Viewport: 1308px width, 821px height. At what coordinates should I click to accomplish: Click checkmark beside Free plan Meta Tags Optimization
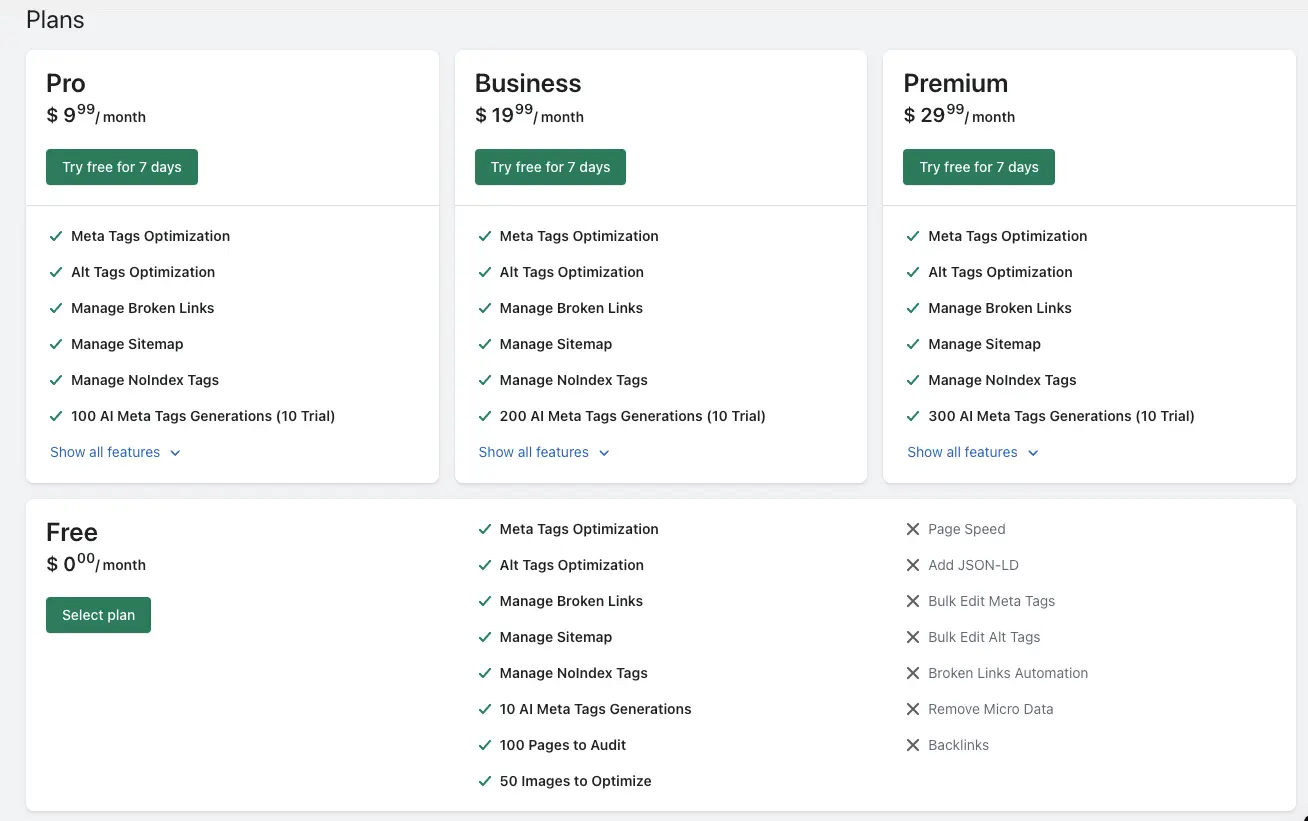coord(485,529)
